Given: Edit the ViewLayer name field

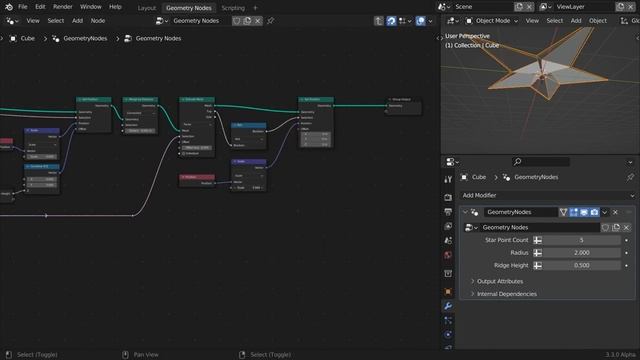Looking at the screenshot, I should click(x=584, y=7).
